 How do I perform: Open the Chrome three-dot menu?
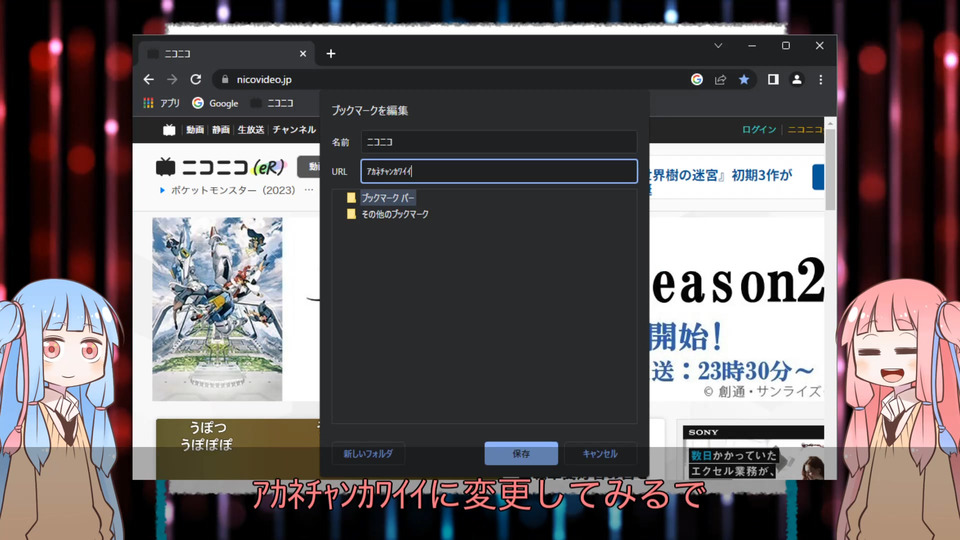point(820,80)
